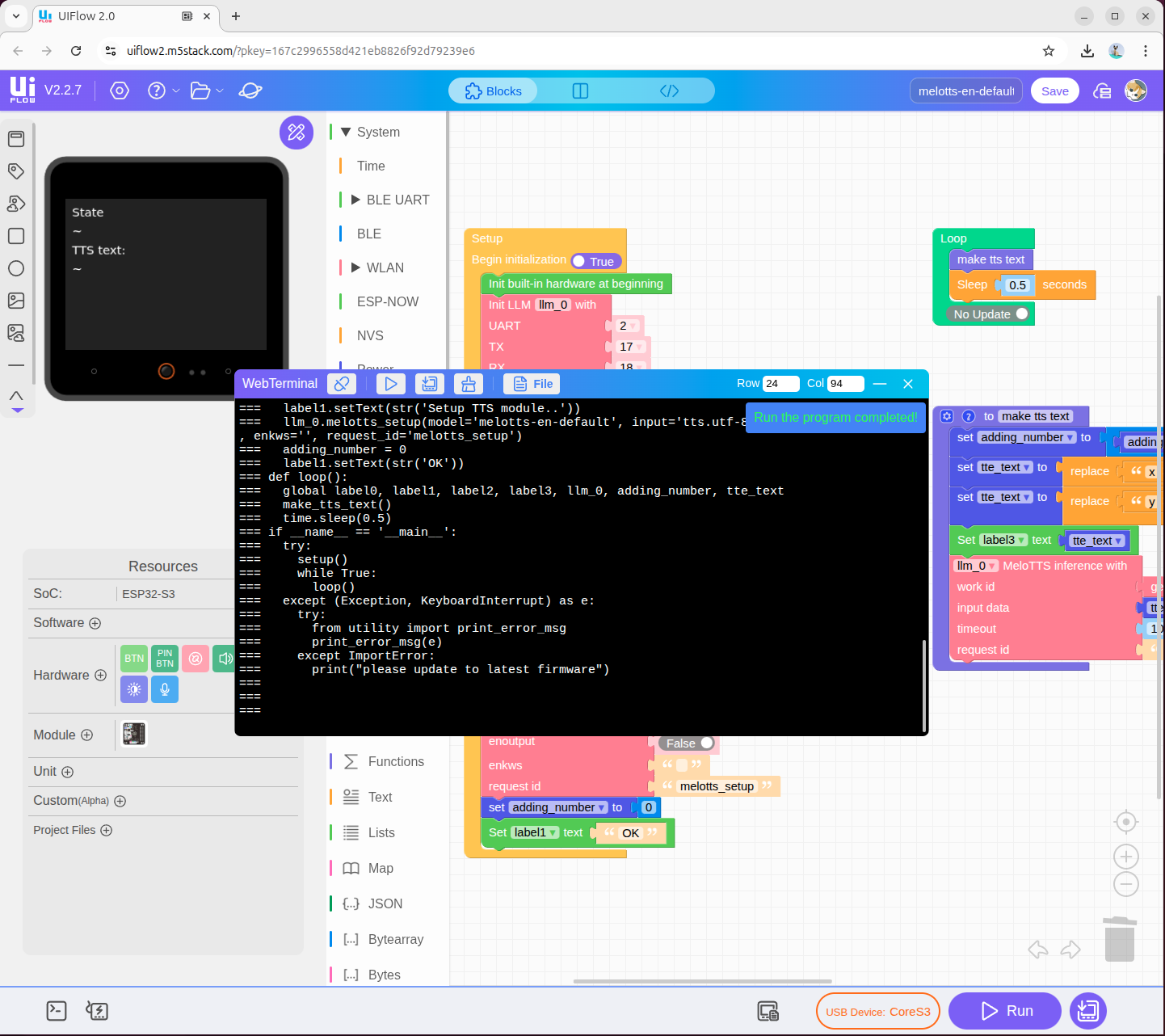
Task: Collapse the System category triangle
Action: coord(346,132)
